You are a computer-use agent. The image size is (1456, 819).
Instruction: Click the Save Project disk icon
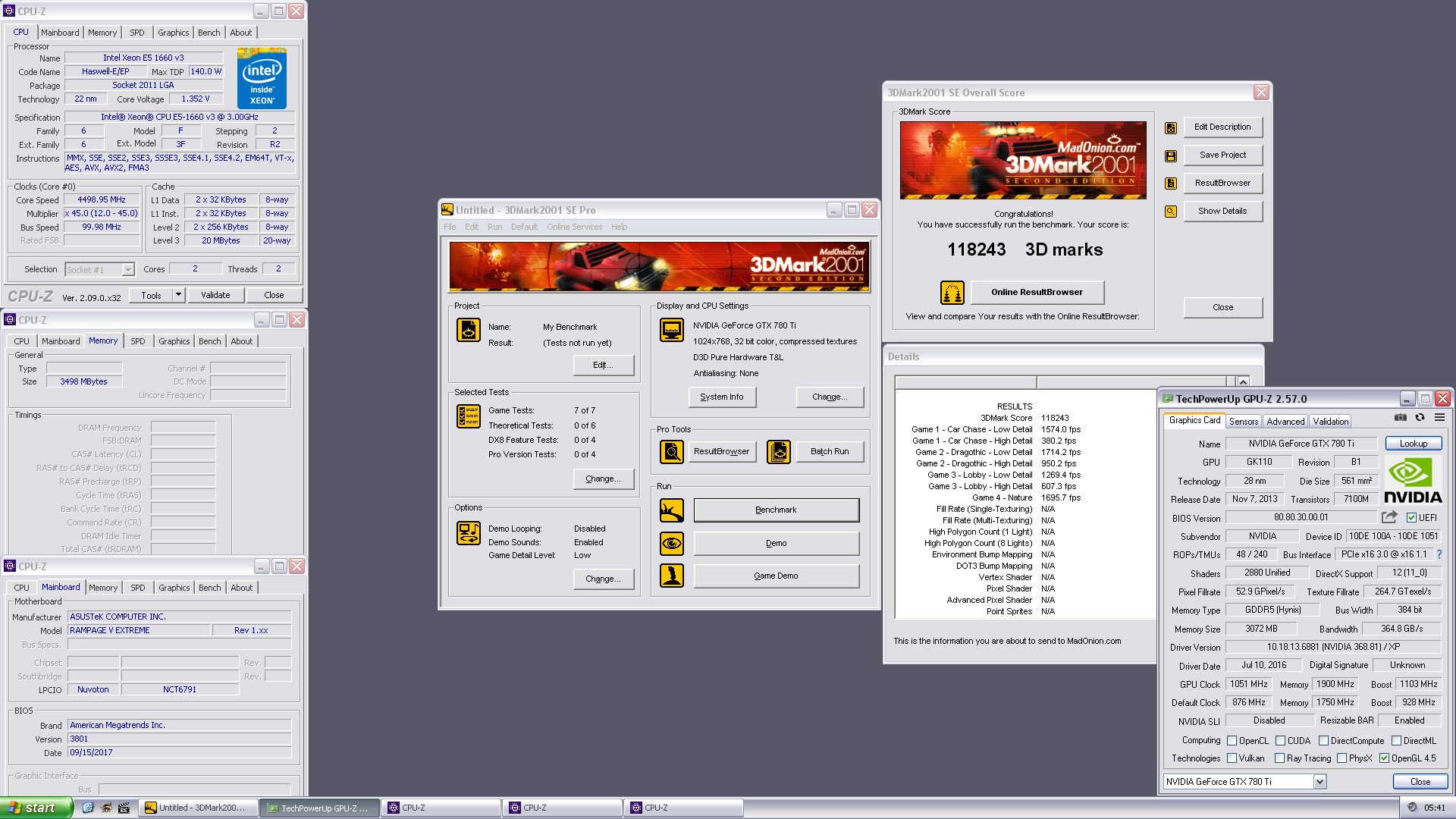coord(1171,155)
